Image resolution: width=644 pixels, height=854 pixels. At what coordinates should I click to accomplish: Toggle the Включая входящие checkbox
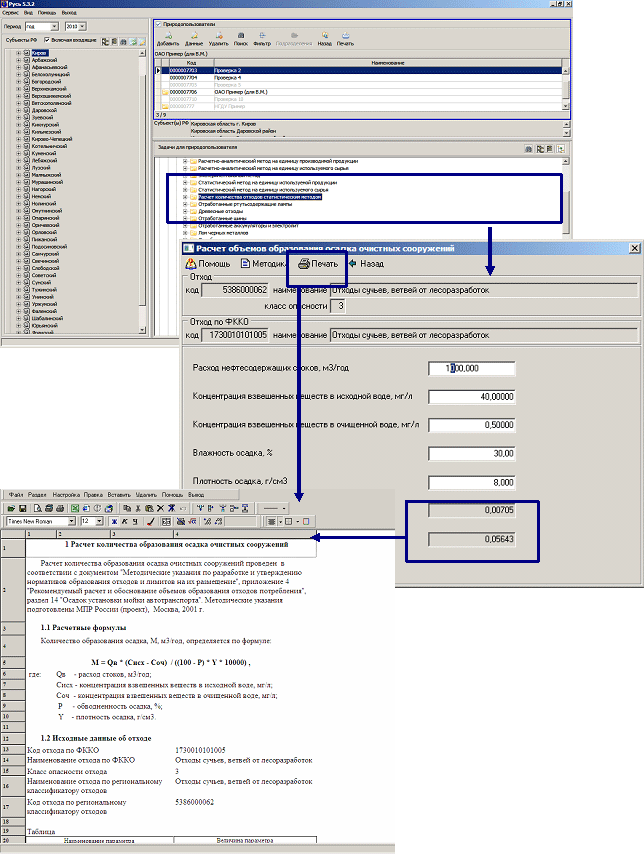pos(47,39)
